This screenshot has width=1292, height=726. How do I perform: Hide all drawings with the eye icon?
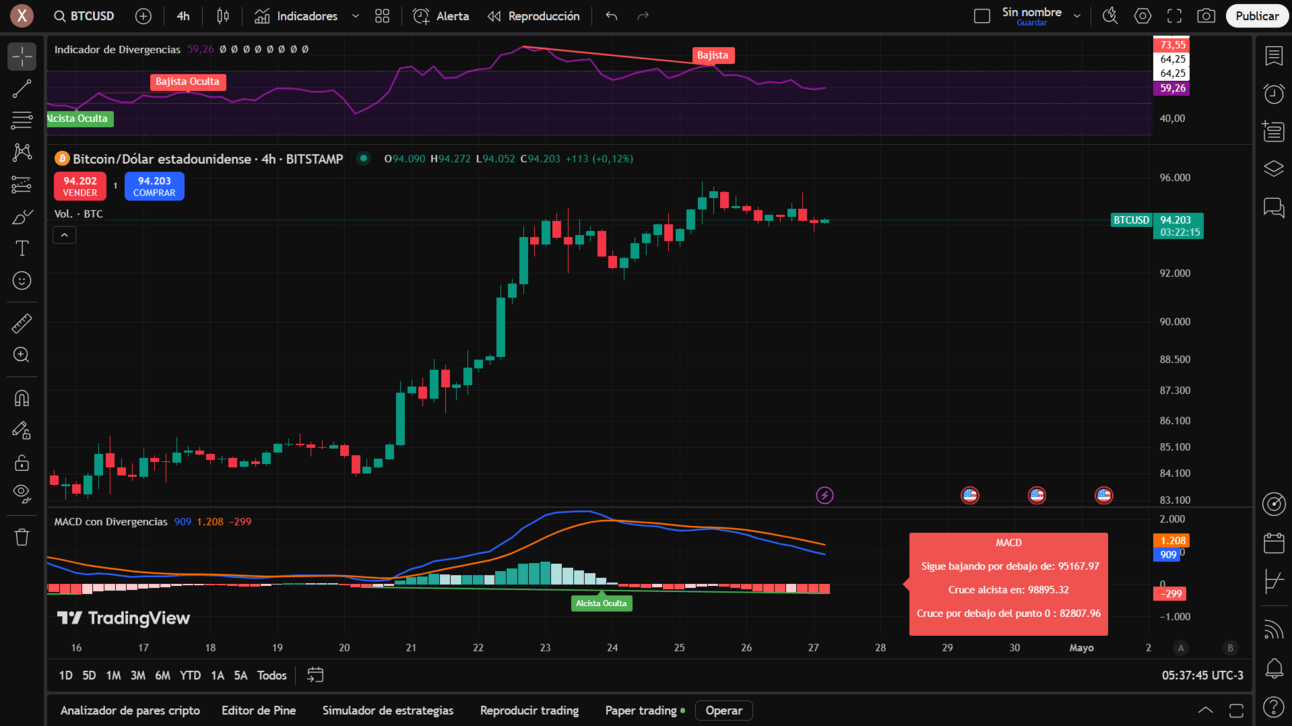(x=22, y=493)
